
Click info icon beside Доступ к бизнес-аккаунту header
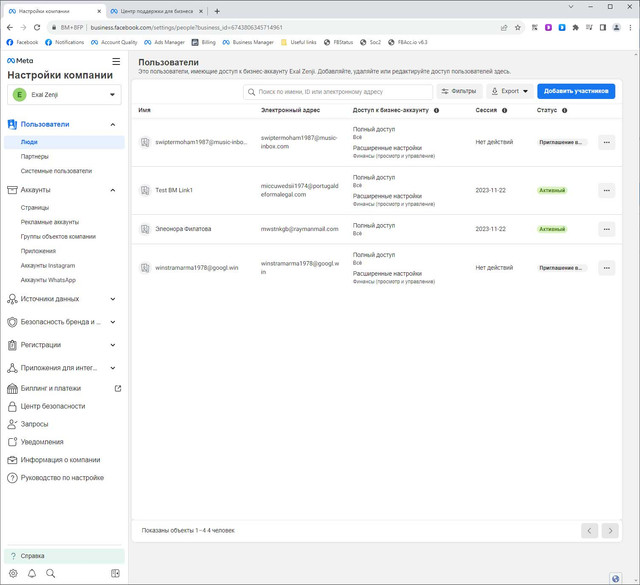pos(436,110)
